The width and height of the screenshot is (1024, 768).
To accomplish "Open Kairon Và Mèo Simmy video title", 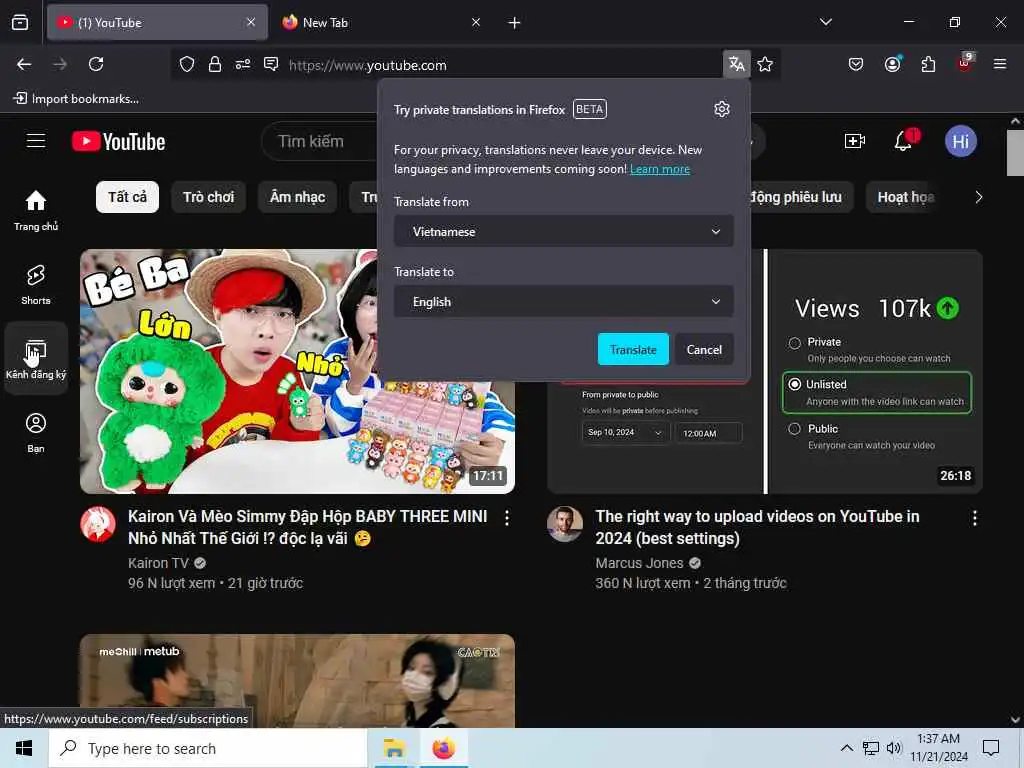I will coord(308,527).
